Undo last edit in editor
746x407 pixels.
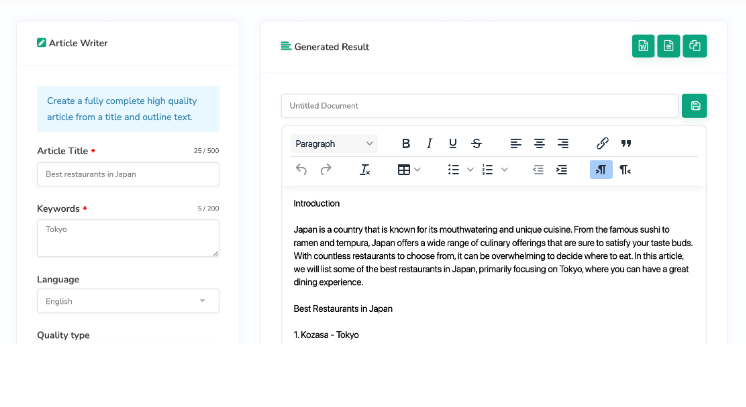pos(301,169)
